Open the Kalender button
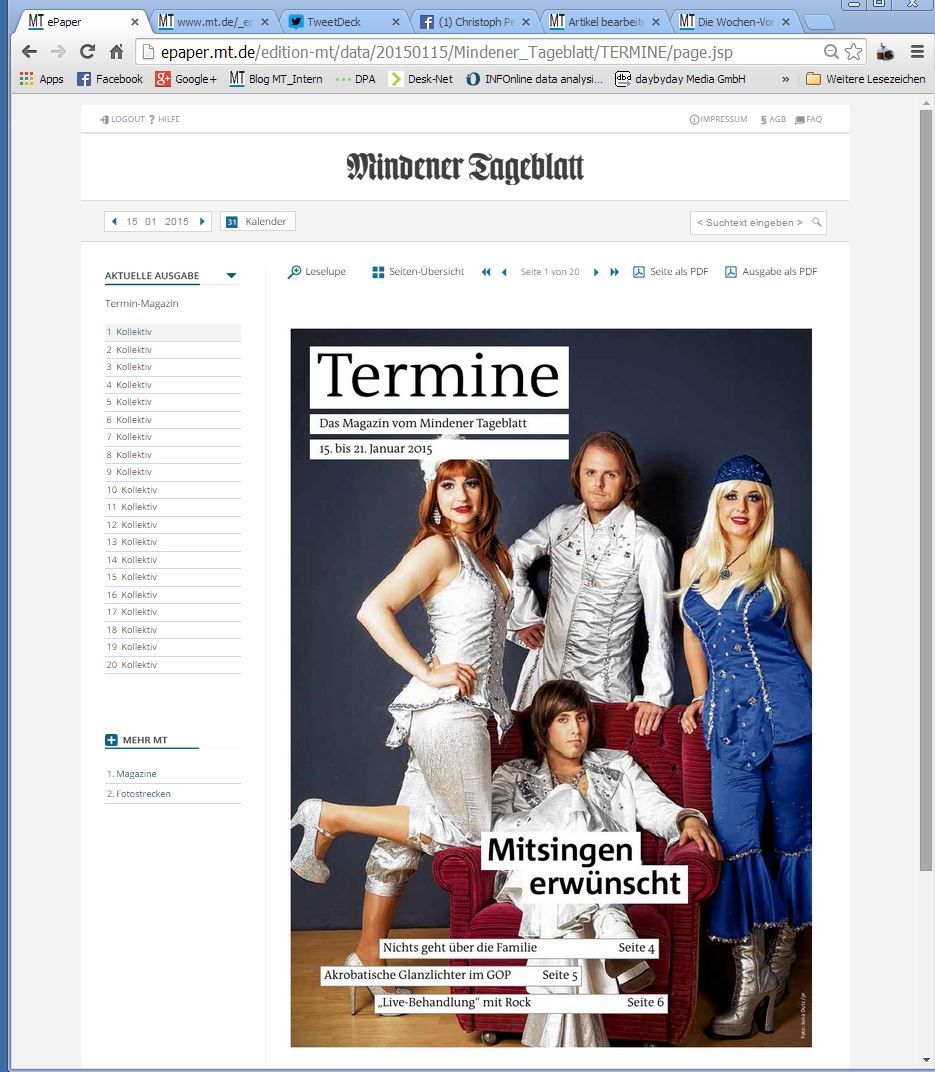Image resolution: width=935 pixels, height=1072 pixels. coord(258,222)
